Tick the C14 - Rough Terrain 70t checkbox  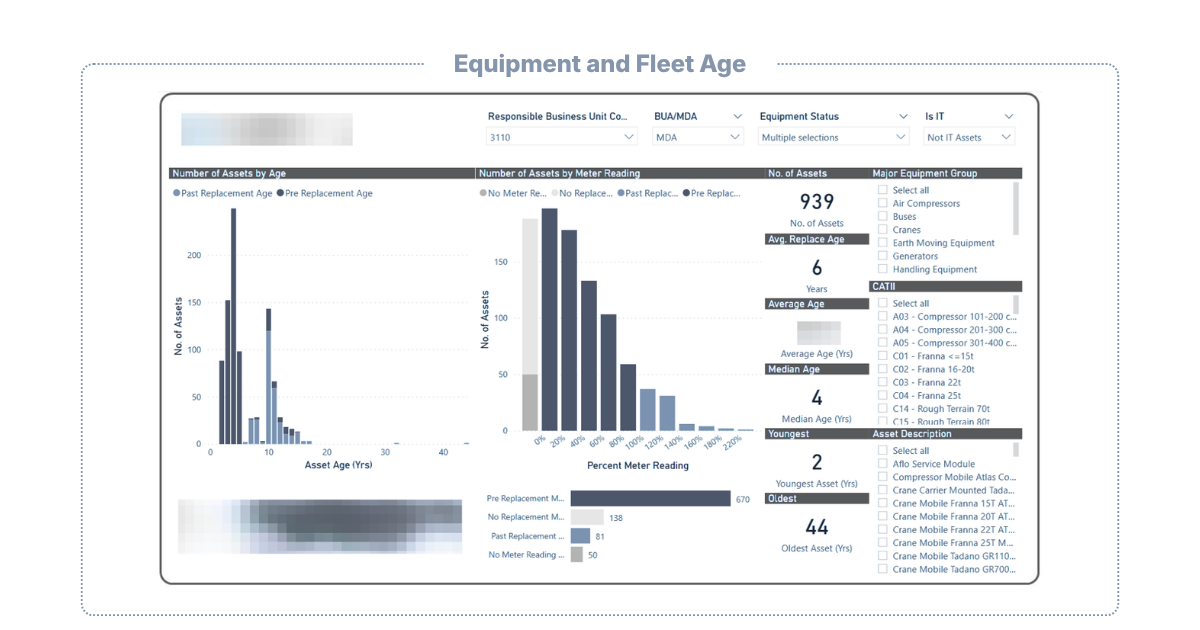click(883, 408)
